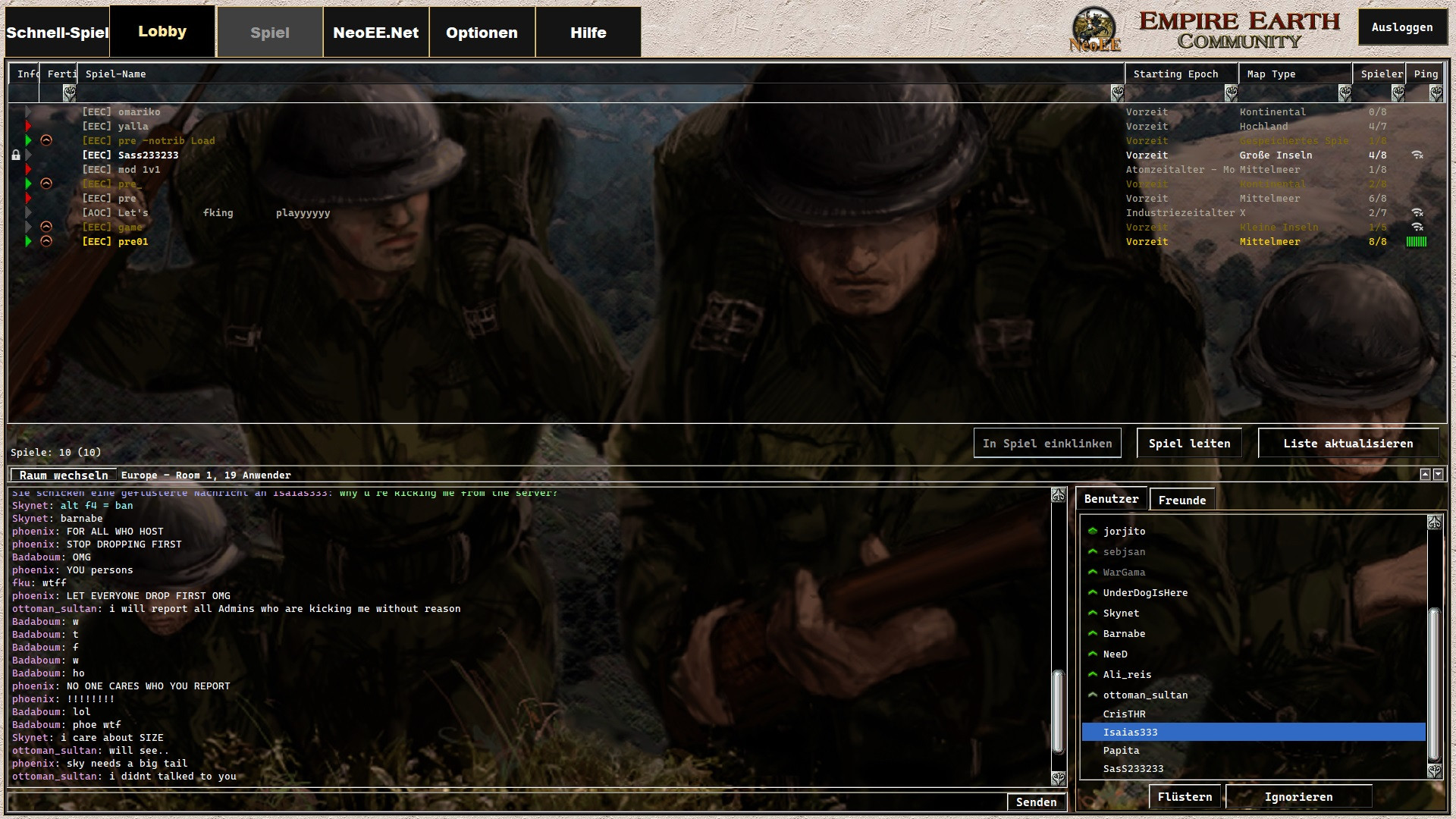Click chat scroll-up arrow
The width and height of the screenshot is (1456, 819).
tap(1058, 495)
